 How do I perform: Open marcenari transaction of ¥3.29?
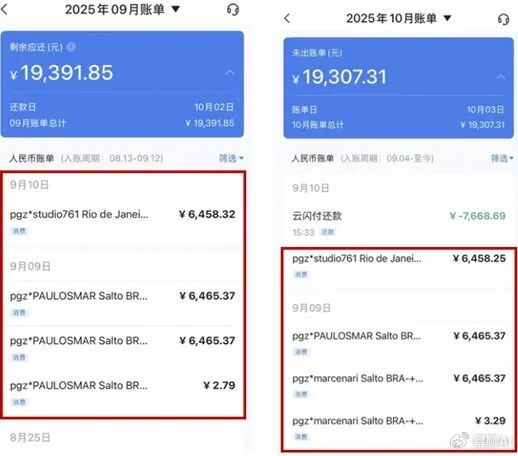(398, 428)
